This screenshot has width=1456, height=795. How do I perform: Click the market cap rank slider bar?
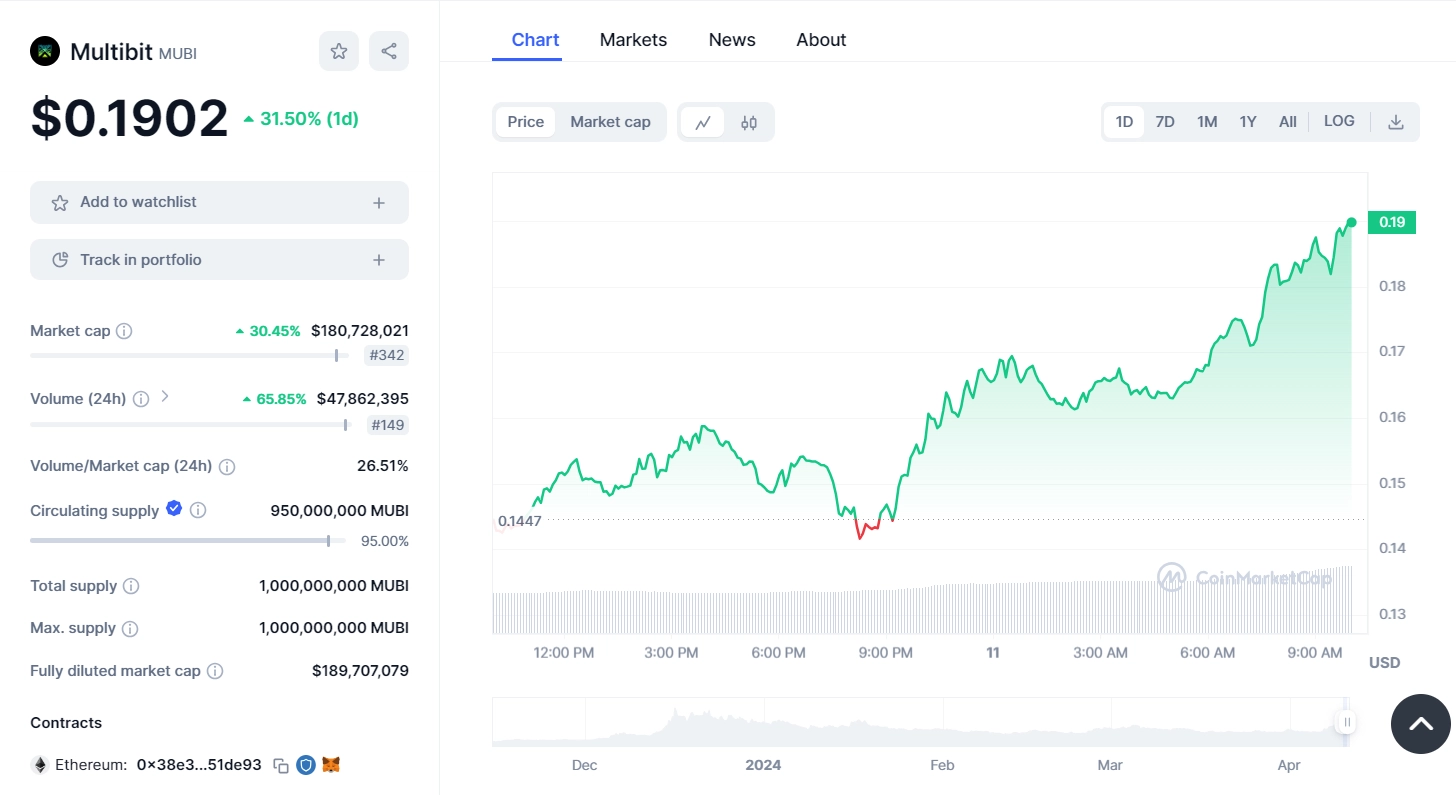[x=189, y=355]
